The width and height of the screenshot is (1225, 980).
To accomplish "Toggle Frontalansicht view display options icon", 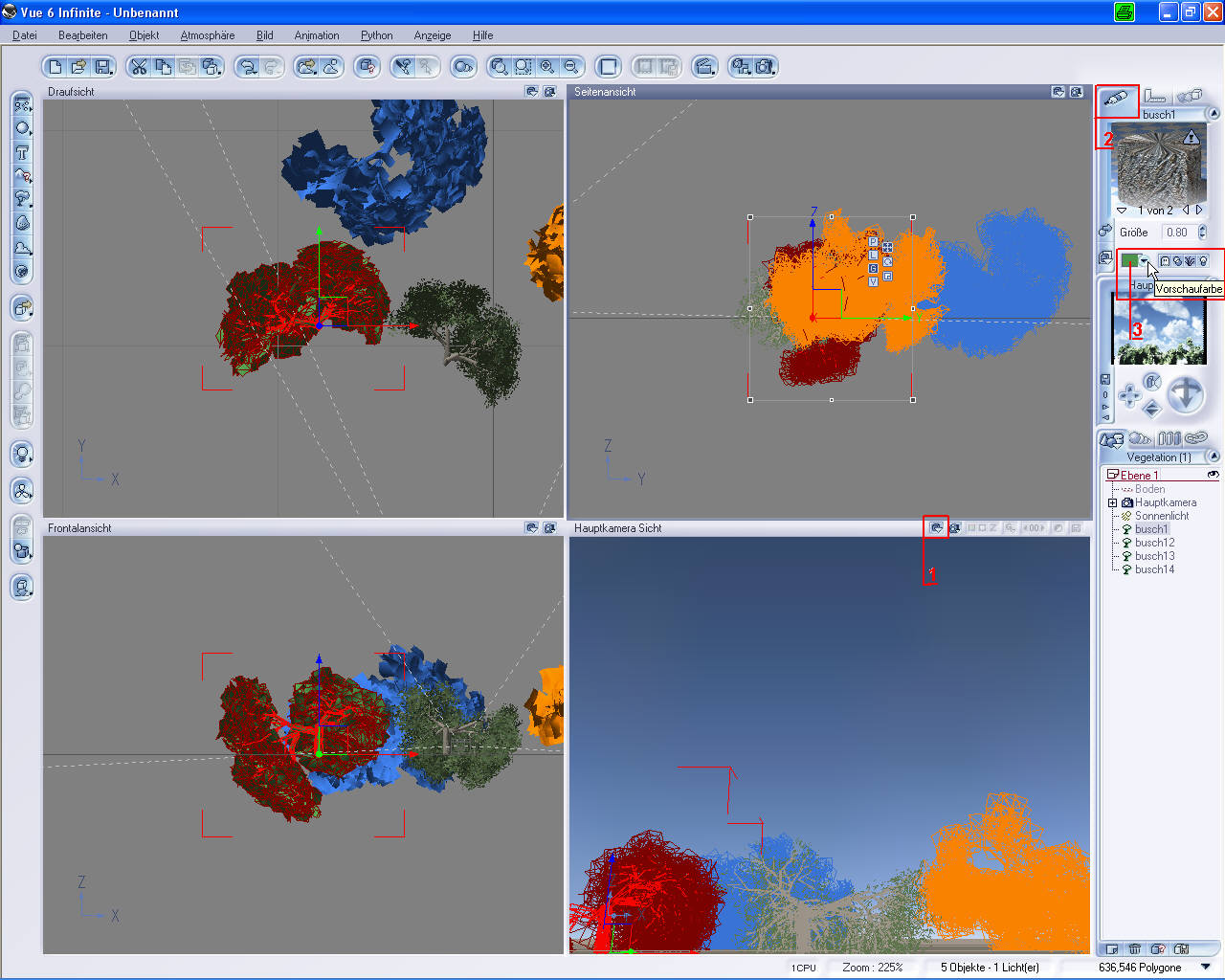I will [x=532, y=527].
